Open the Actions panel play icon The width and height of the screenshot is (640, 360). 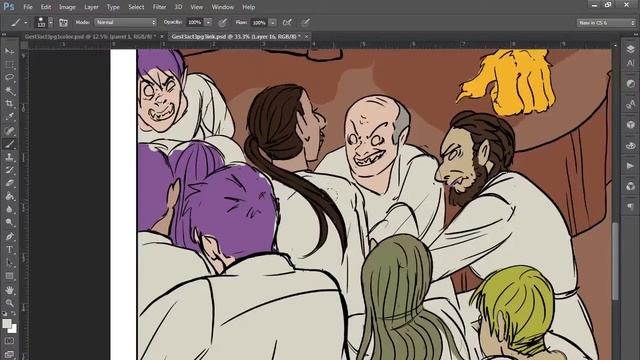coord(630,166)
